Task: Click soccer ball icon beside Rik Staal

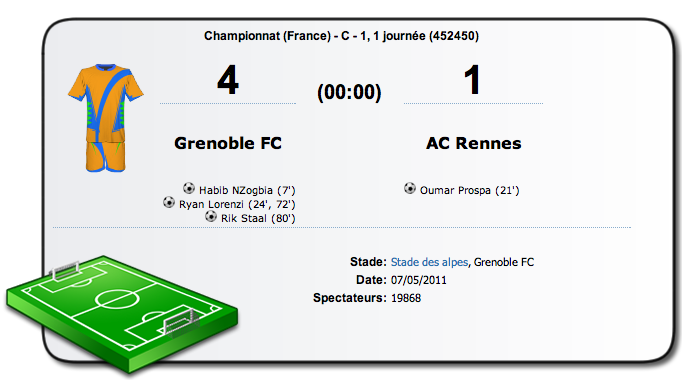Action: coord(211,216)
